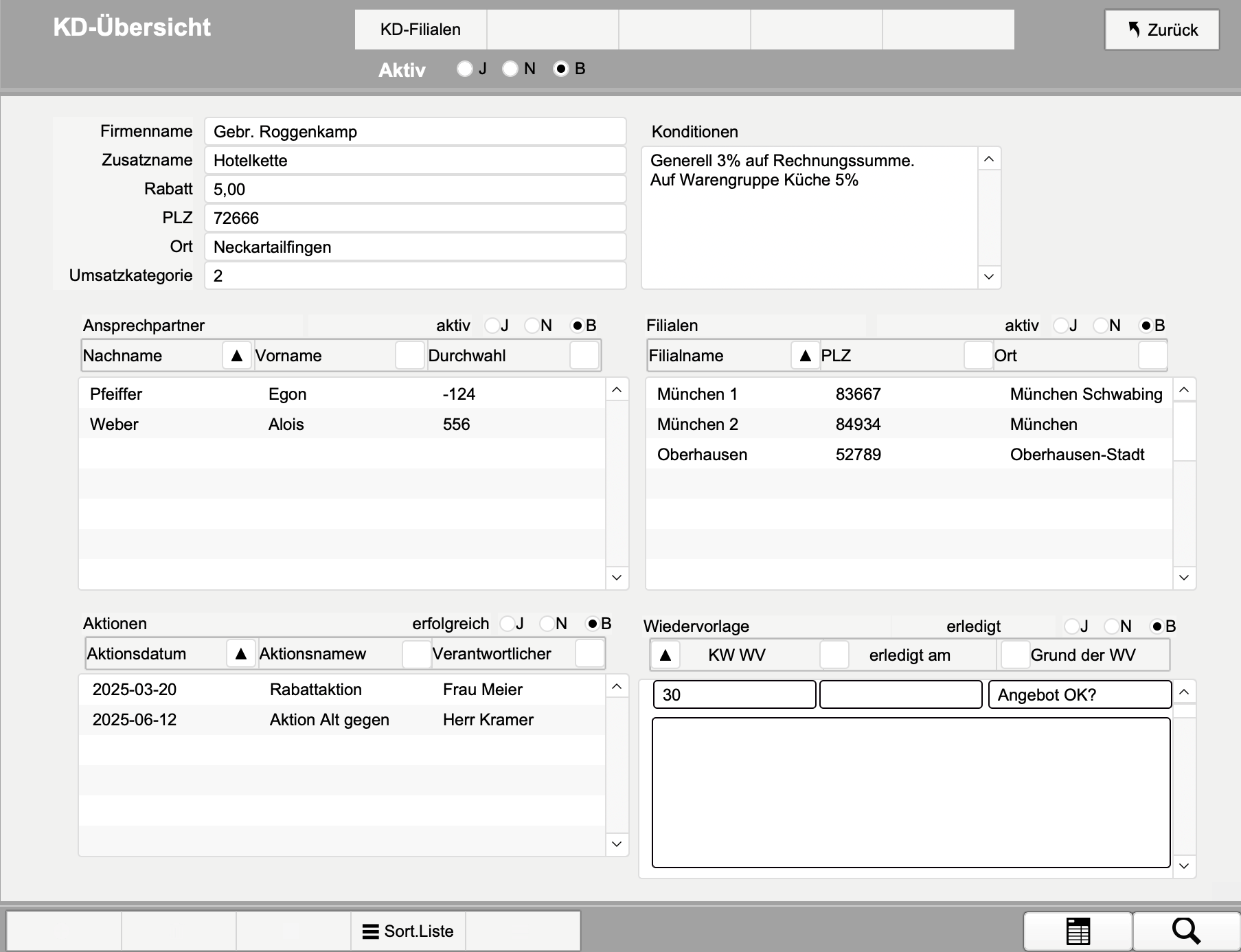1241x952 pixels.
Task: Click the Zurück button
Action: [x=1161, y=30]
